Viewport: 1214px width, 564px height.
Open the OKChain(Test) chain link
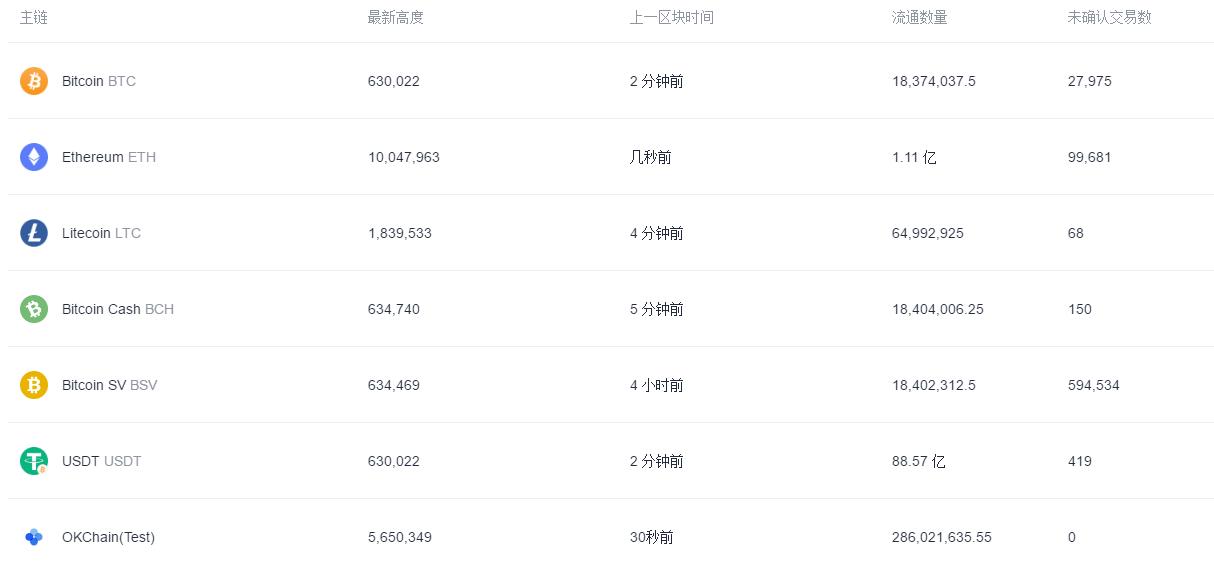[x=108, y=537]
